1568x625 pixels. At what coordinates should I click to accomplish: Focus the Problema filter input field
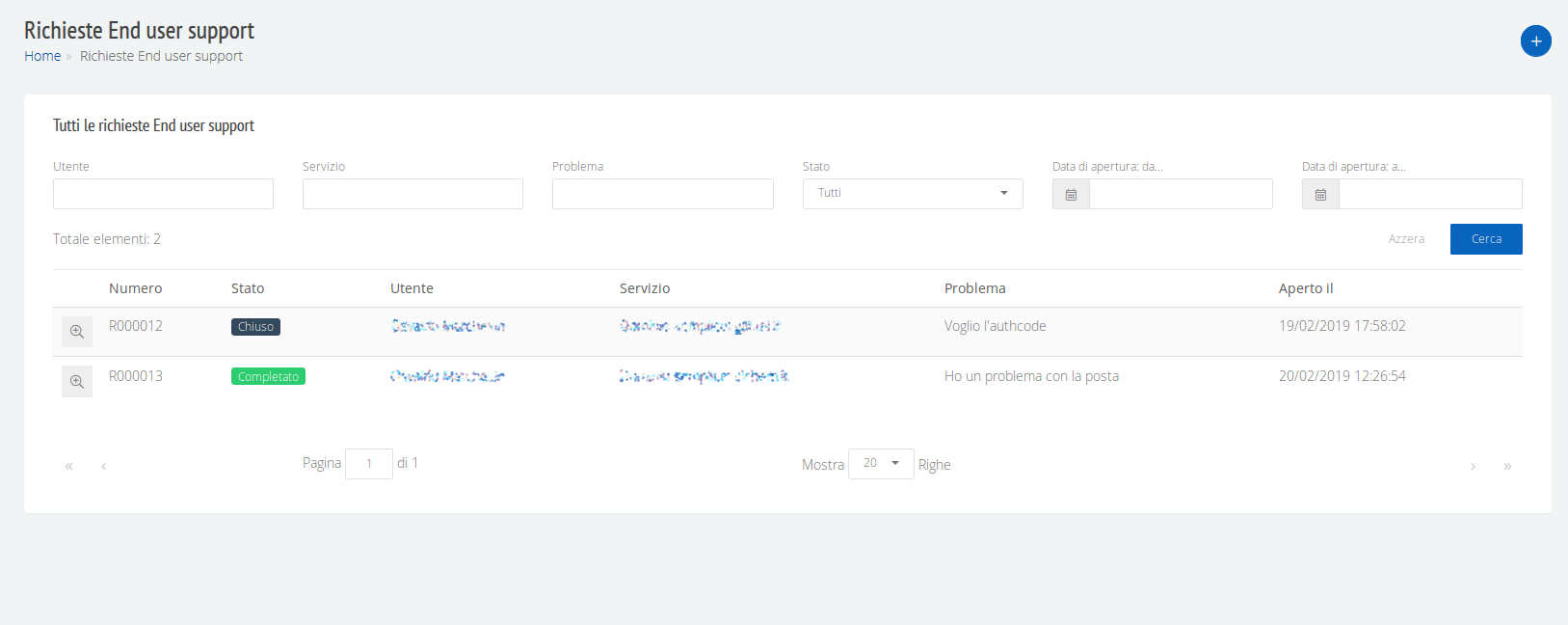[663, 194]
